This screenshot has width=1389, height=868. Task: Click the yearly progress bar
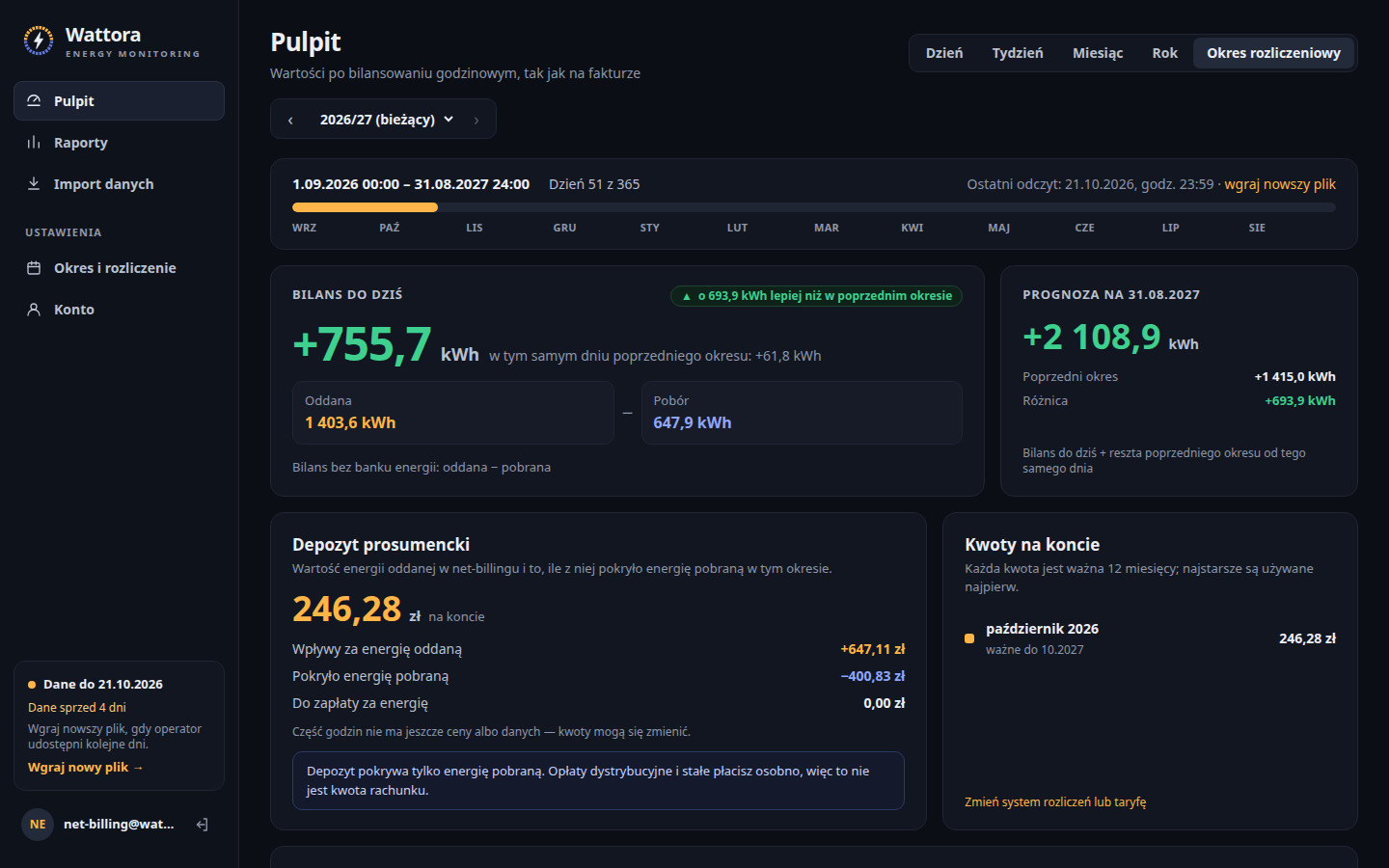(x=814, y=207)
